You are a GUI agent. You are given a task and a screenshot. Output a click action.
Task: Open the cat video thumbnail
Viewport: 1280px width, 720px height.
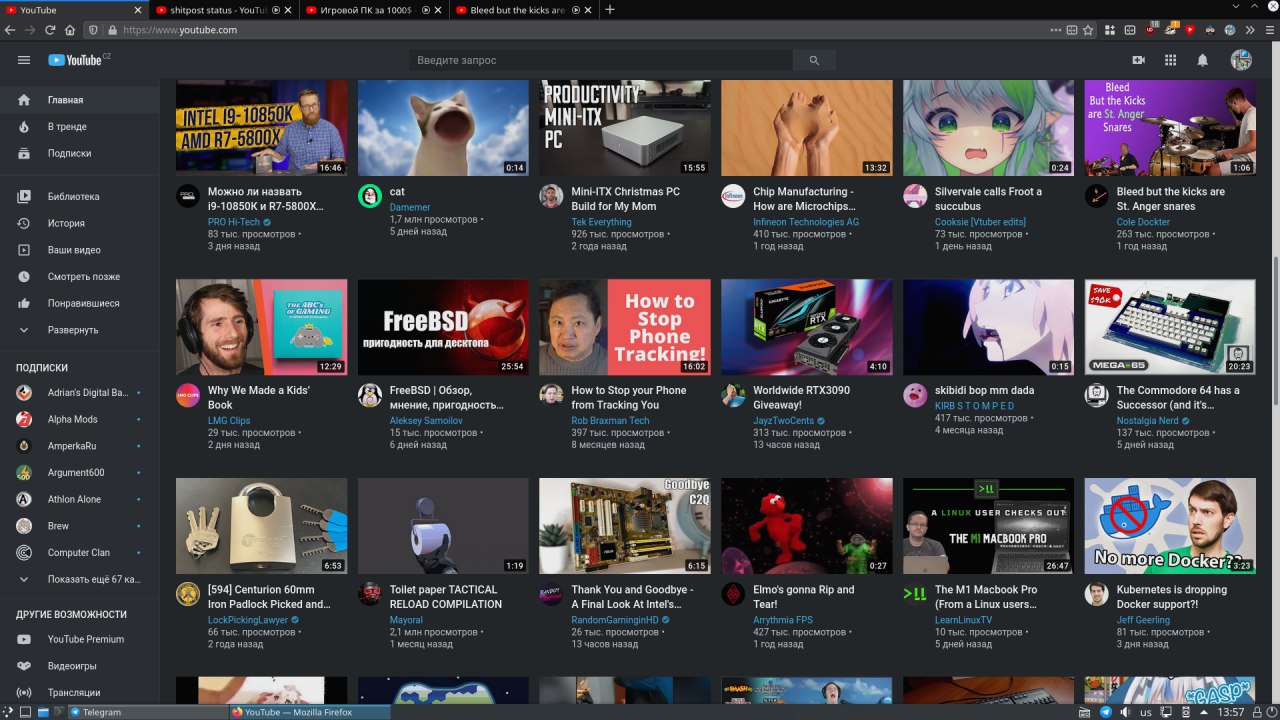click(x=443, y=127)
